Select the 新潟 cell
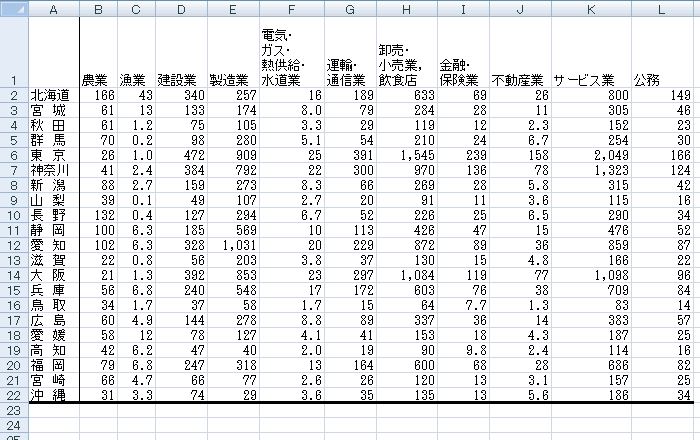Screen dimensions: 700x440 pos(54,185)
